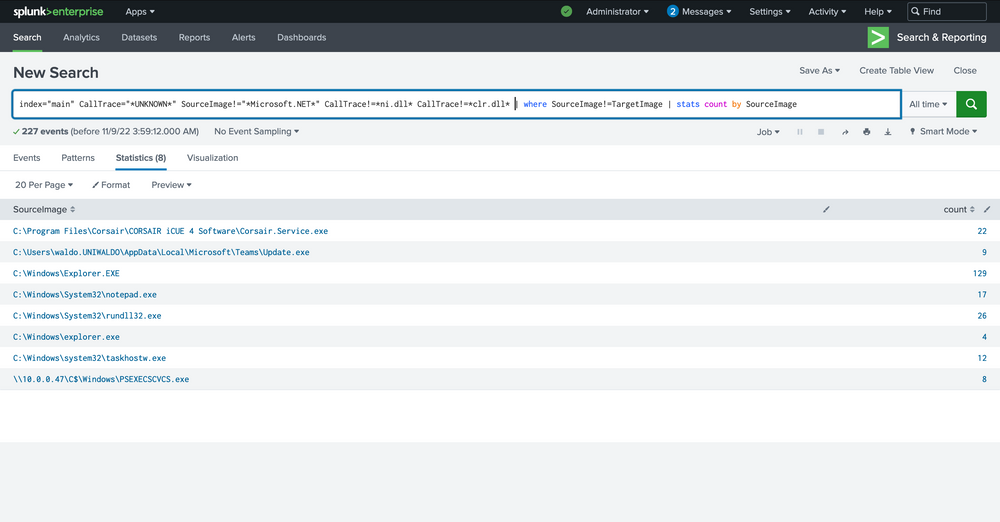Screen dimensions: 1000x522
Task: Click the Create Table View button
Action: tap(896, 71)
